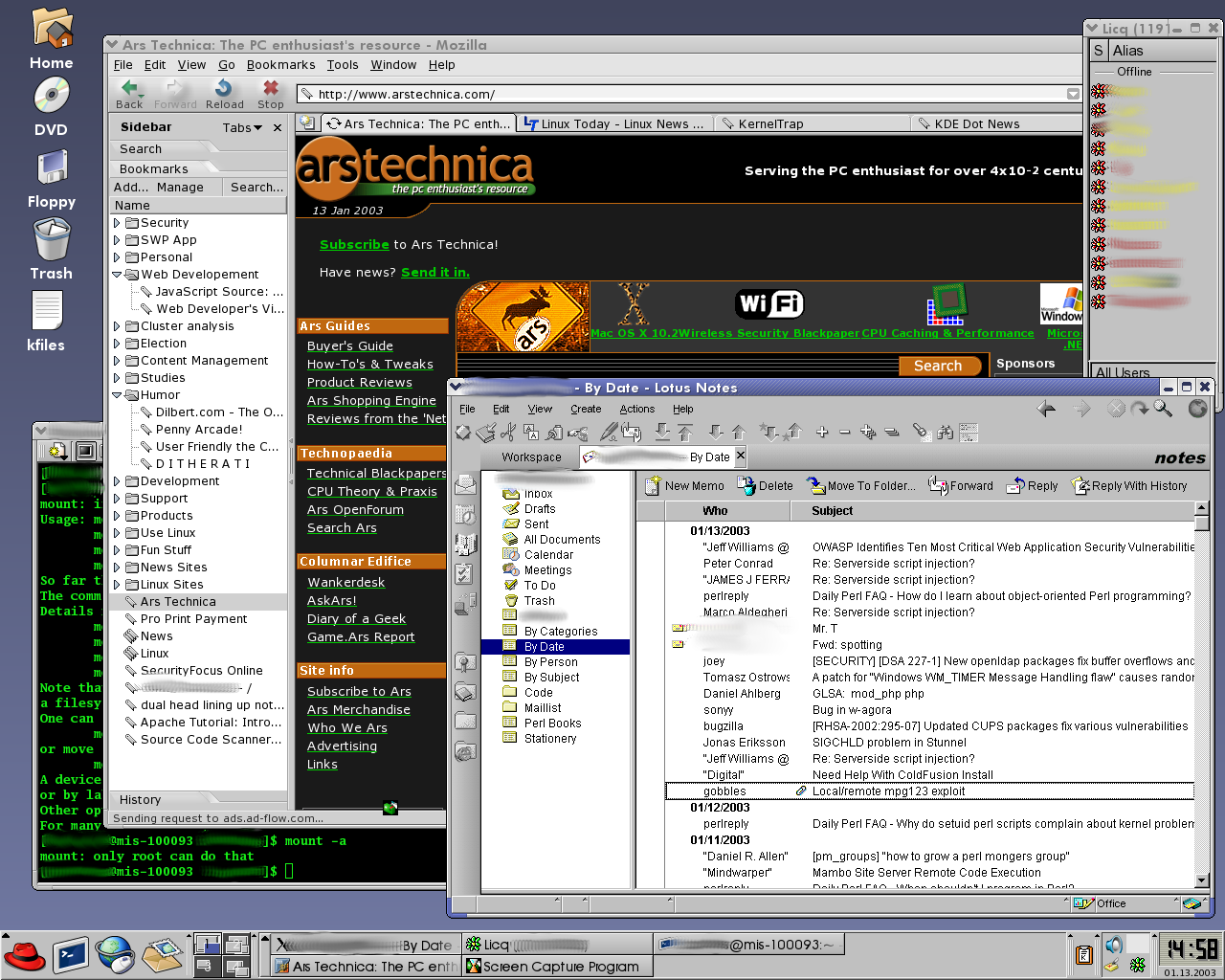Expand the Cluster analysis bookmark folder
Image resolution: width=1225 pixels, height=980 pixels.
(x=118, y=326)
